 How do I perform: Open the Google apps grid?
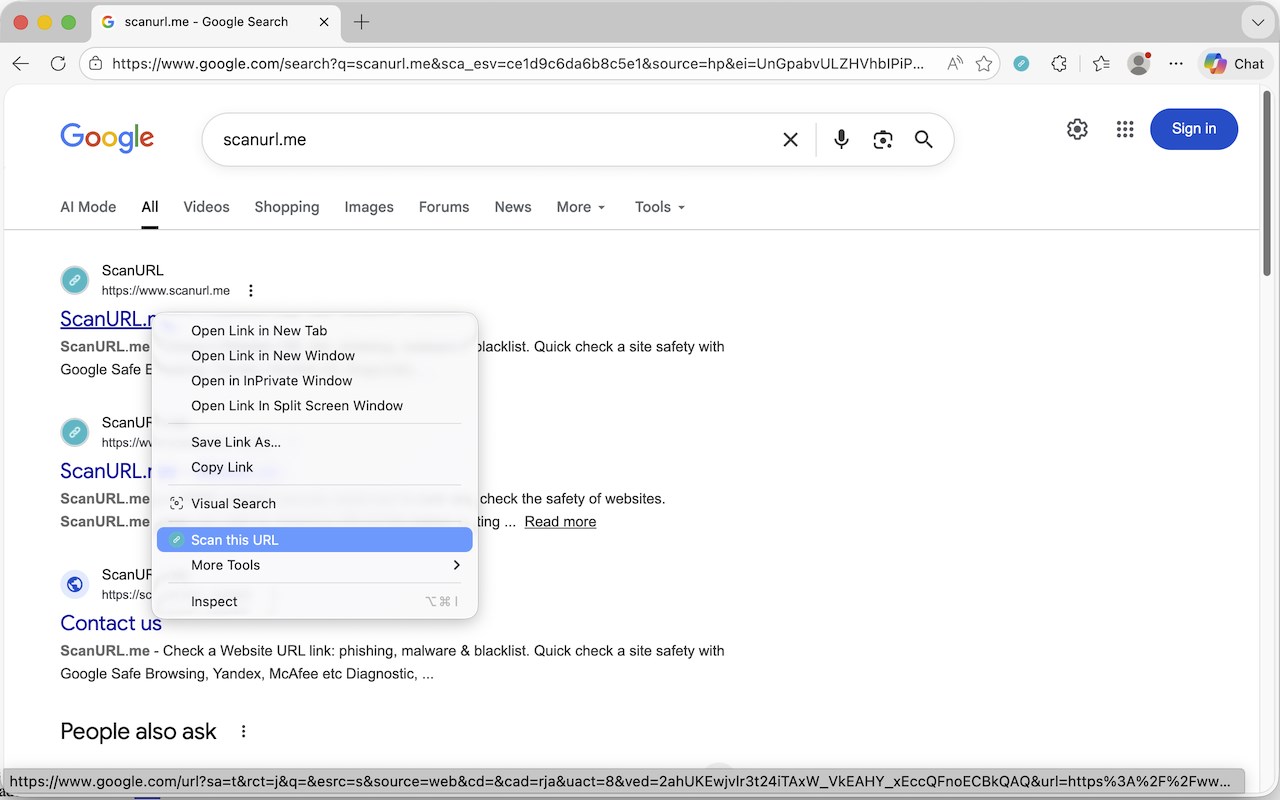point(1125,129)
